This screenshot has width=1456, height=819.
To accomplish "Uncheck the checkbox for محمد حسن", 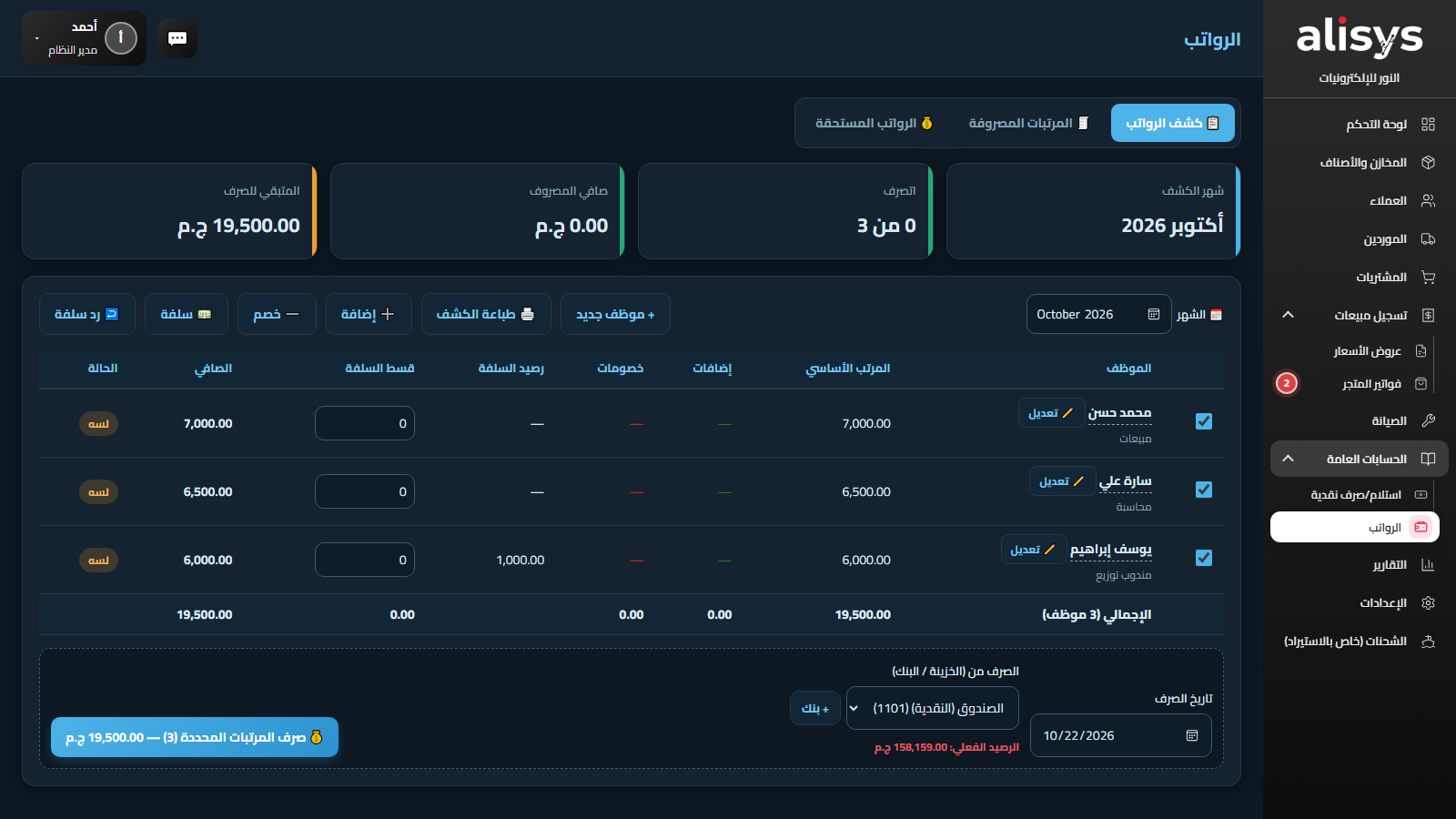I will tap(1204, 421).
